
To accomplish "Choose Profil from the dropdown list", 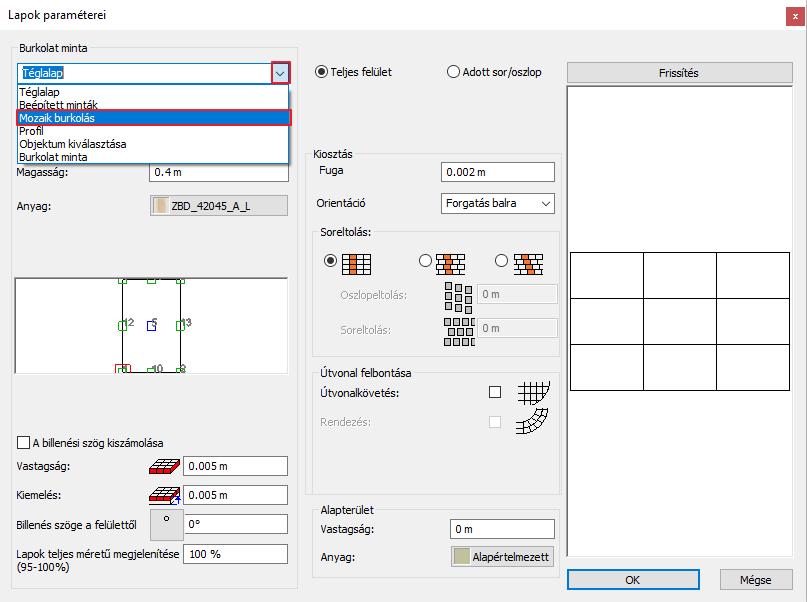I will pos(152,131).
